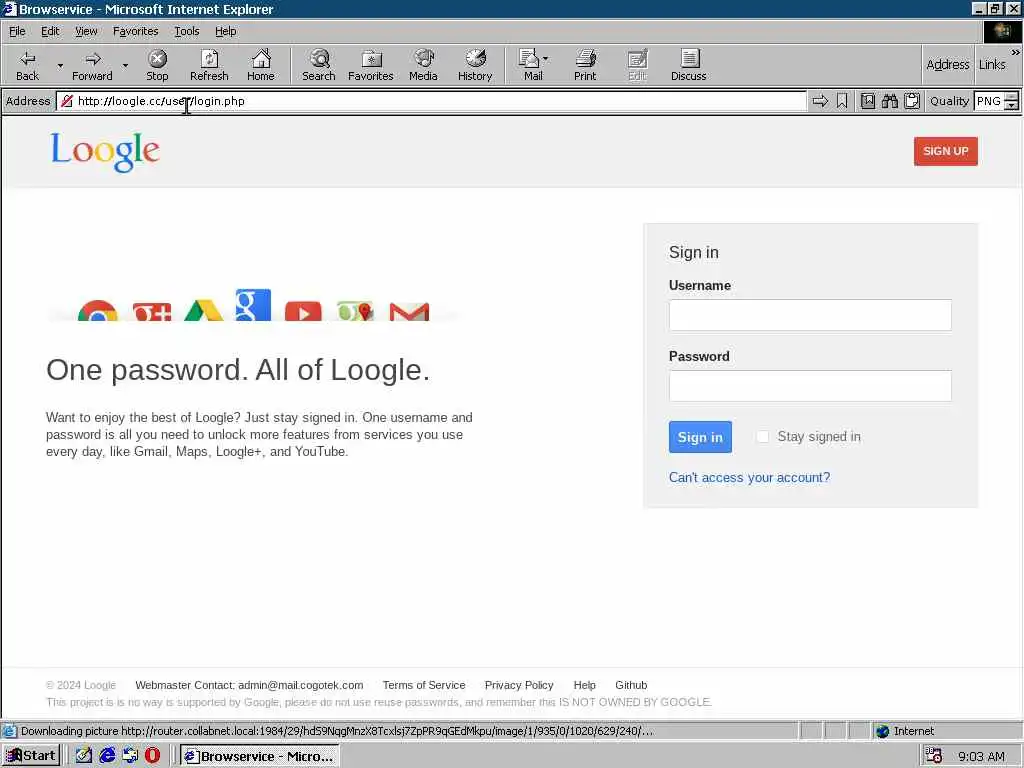Screen dimensions: 1024x768
Task: Expand the Mail button dropdown arrow
Action: tap(546, 59)
